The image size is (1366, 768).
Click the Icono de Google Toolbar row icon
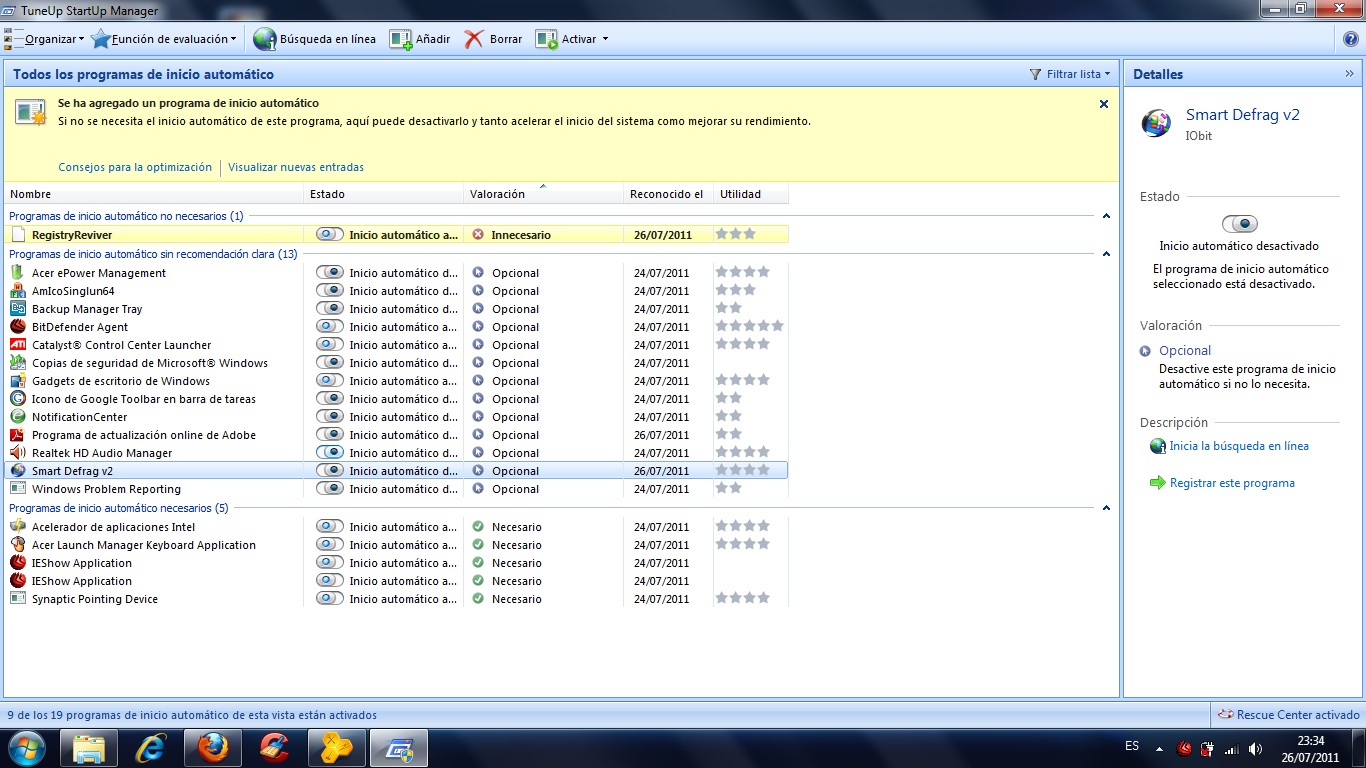pos(17,399)
